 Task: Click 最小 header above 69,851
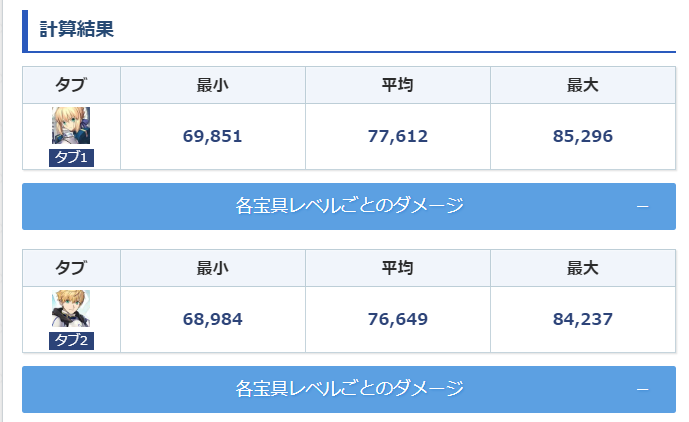click(213, 85)
